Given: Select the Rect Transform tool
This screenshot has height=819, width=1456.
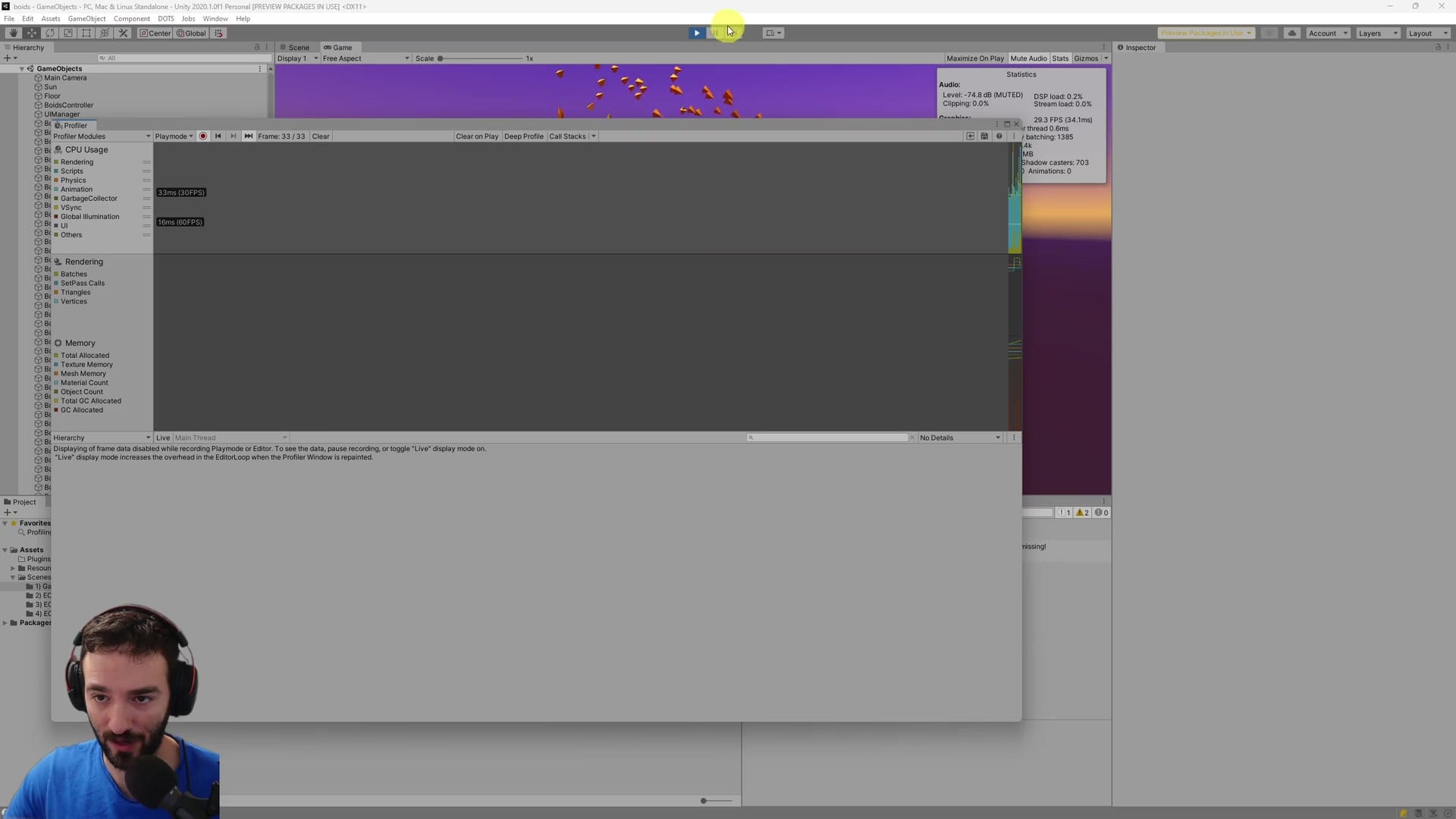Looking at the screenshot, I should pos(86,33).
